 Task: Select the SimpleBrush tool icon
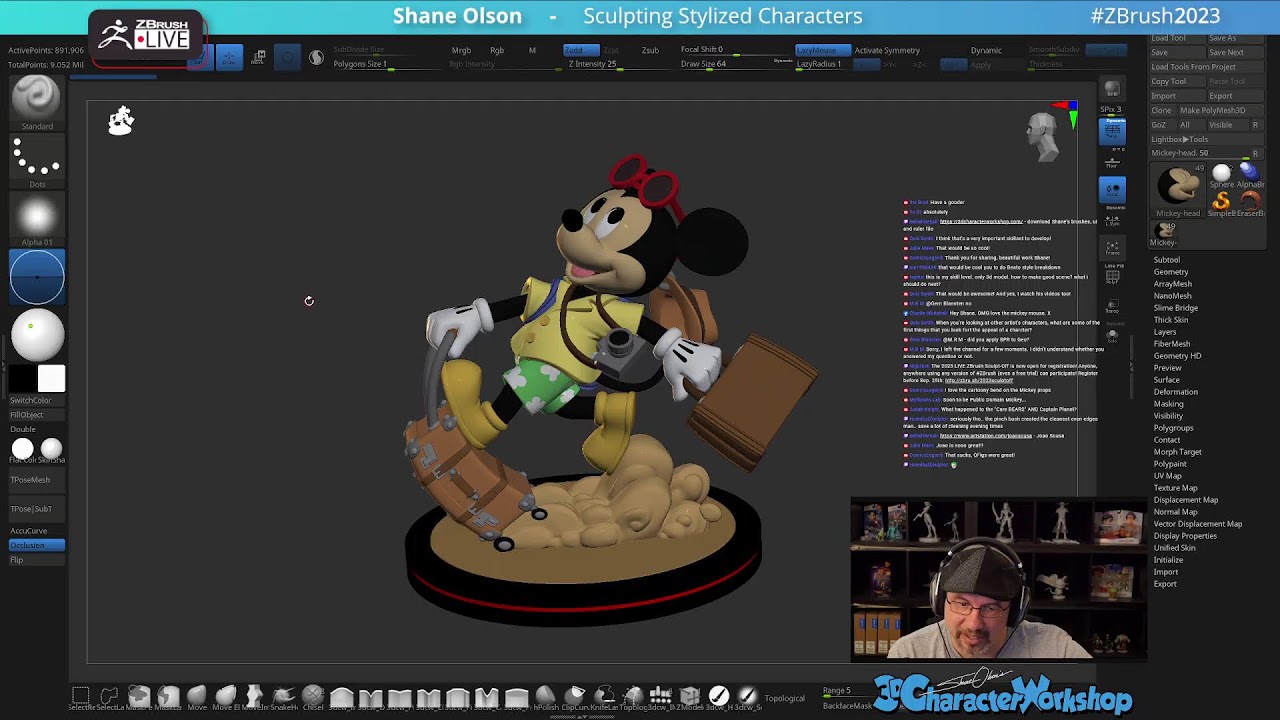[1222, 204]
